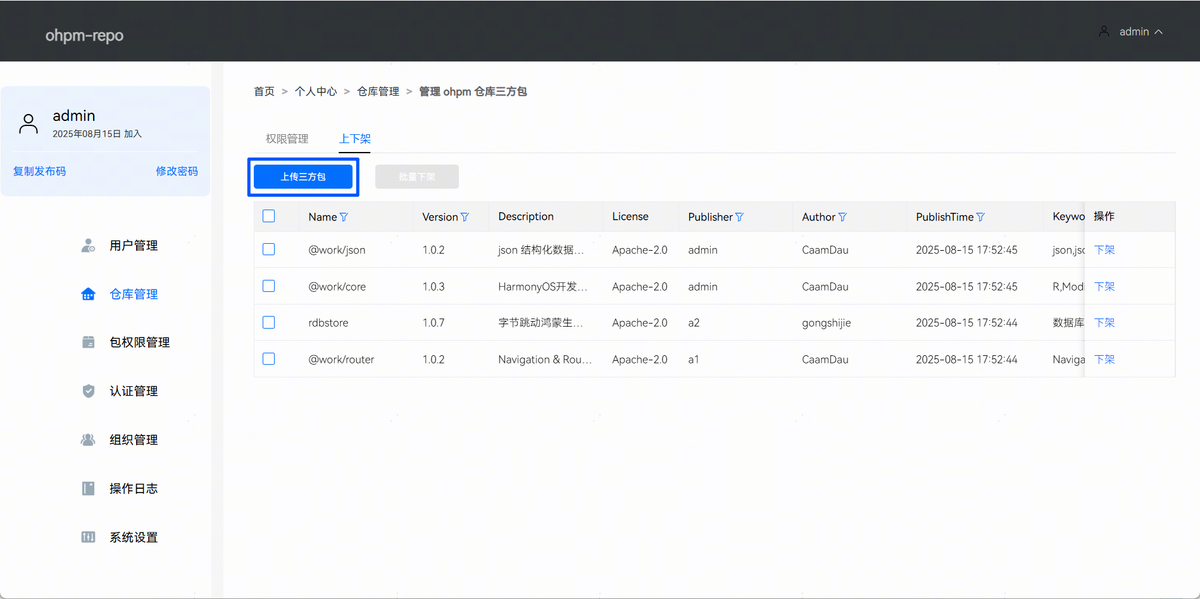This screenshot has width=1200, height=599.
Task: Click the 系统设置 settings icon
Action: pos(88,537)
